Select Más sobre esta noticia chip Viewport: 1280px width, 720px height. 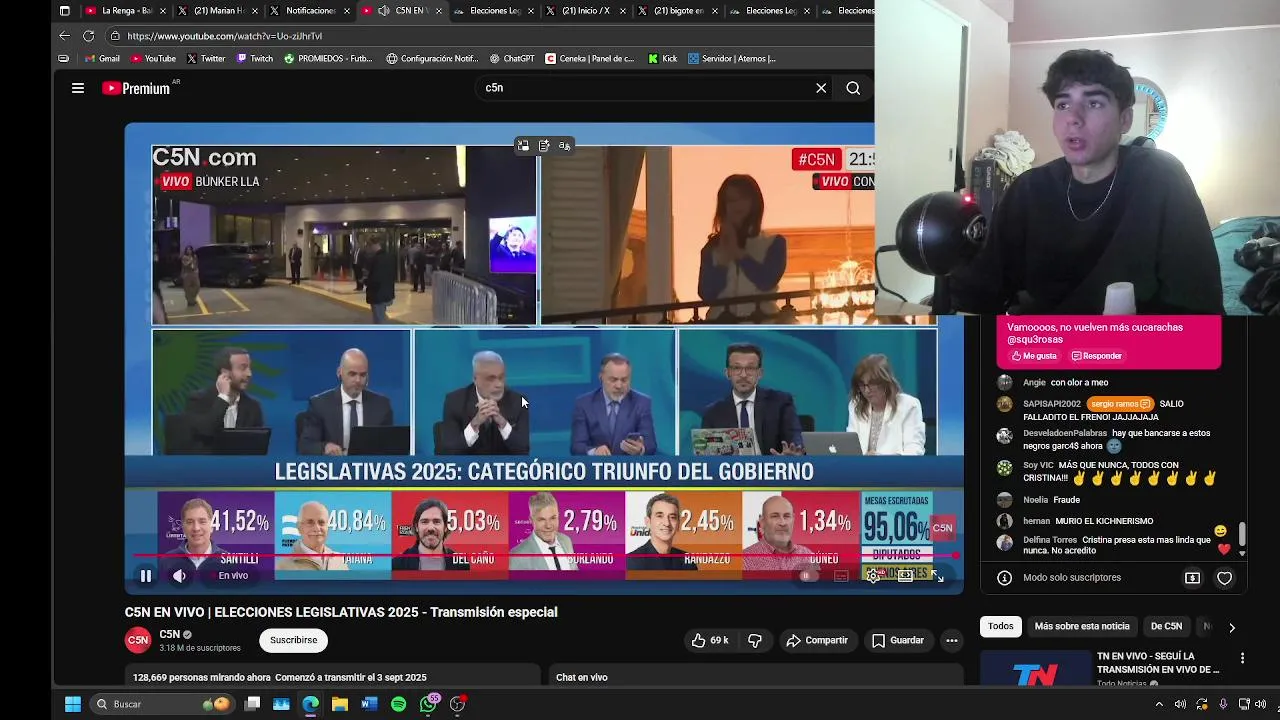(1082, 627)
